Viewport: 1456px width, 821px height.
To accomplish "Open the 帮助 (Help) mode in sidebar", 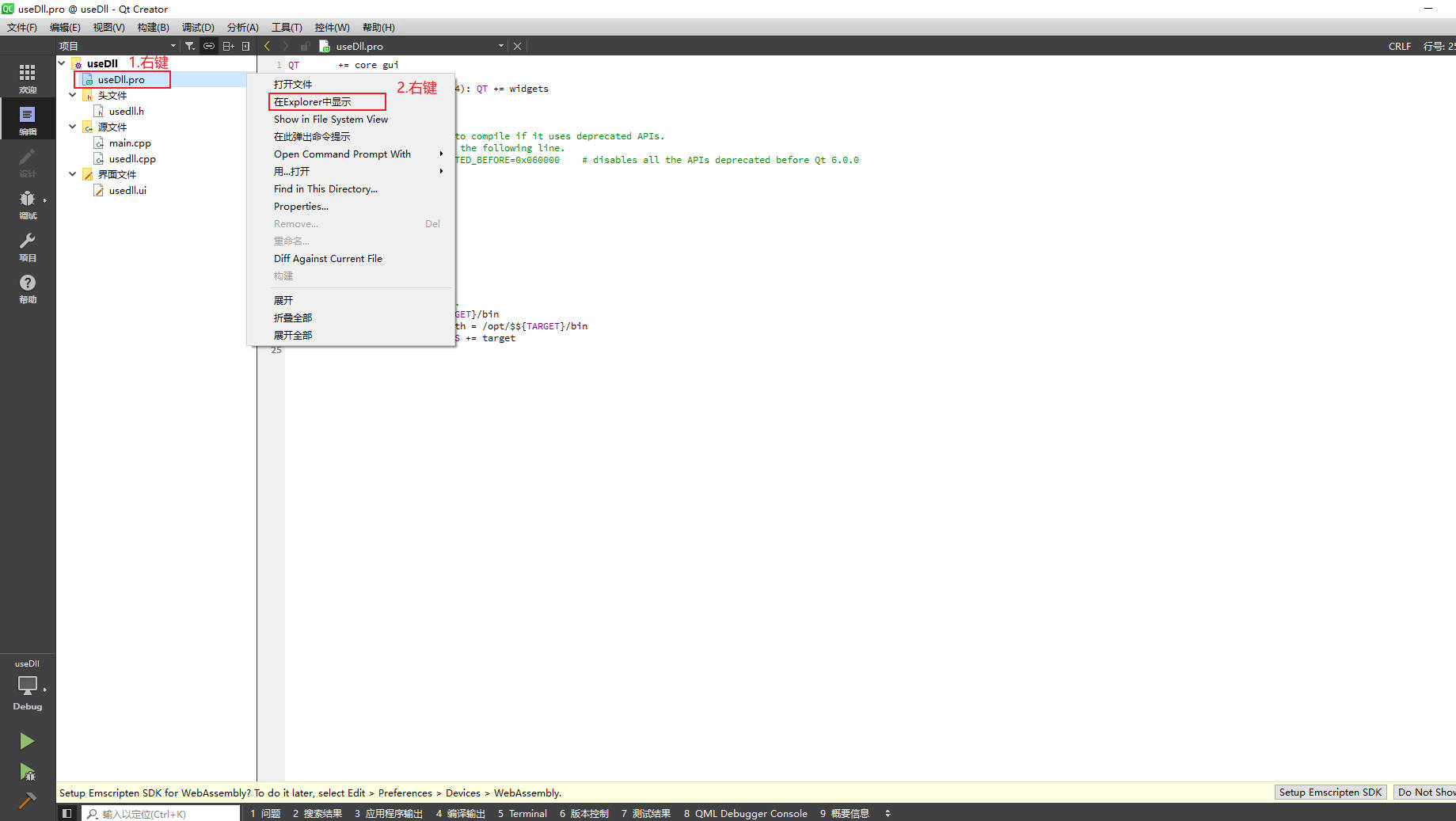I will click(28, 287).
